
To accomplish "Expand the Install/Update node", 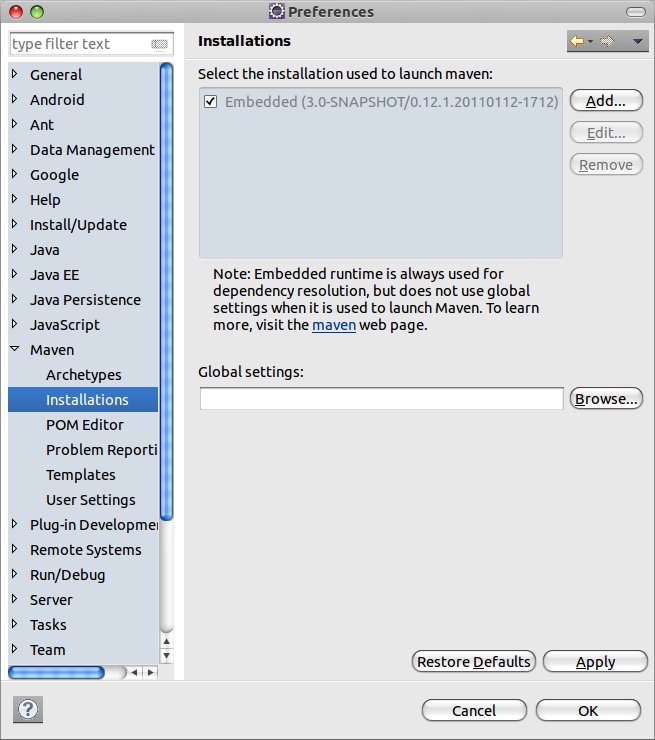I will (x=15, y=224).
